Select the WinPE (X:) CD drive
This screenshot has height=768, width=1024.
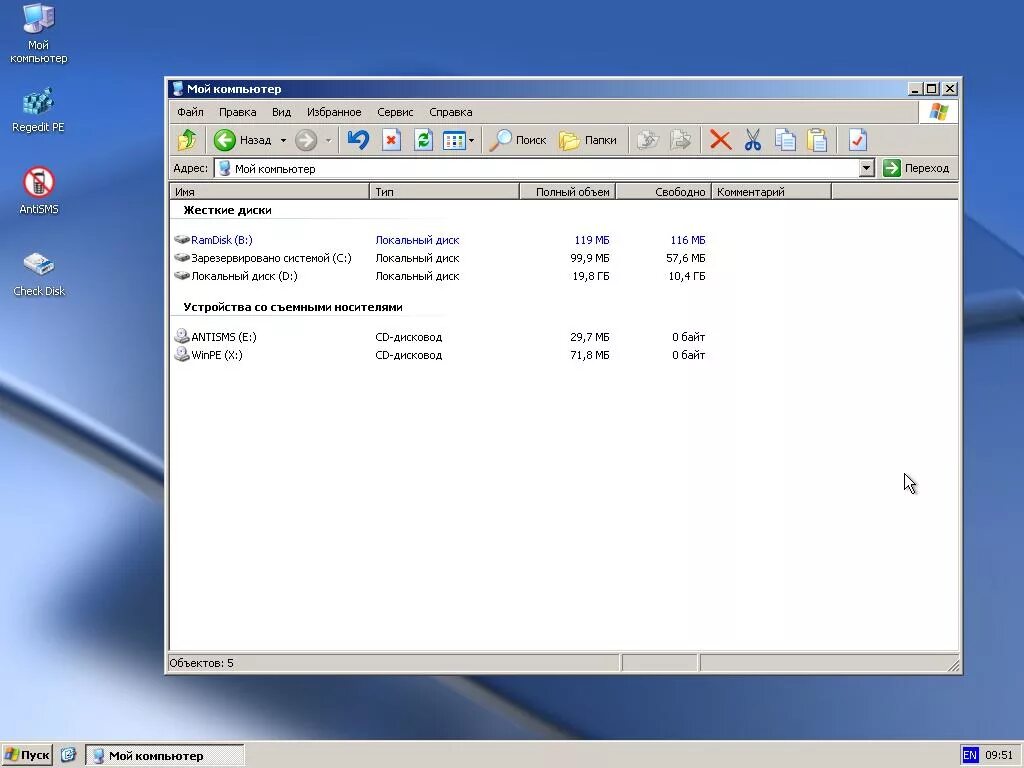[x=216, y=355]
